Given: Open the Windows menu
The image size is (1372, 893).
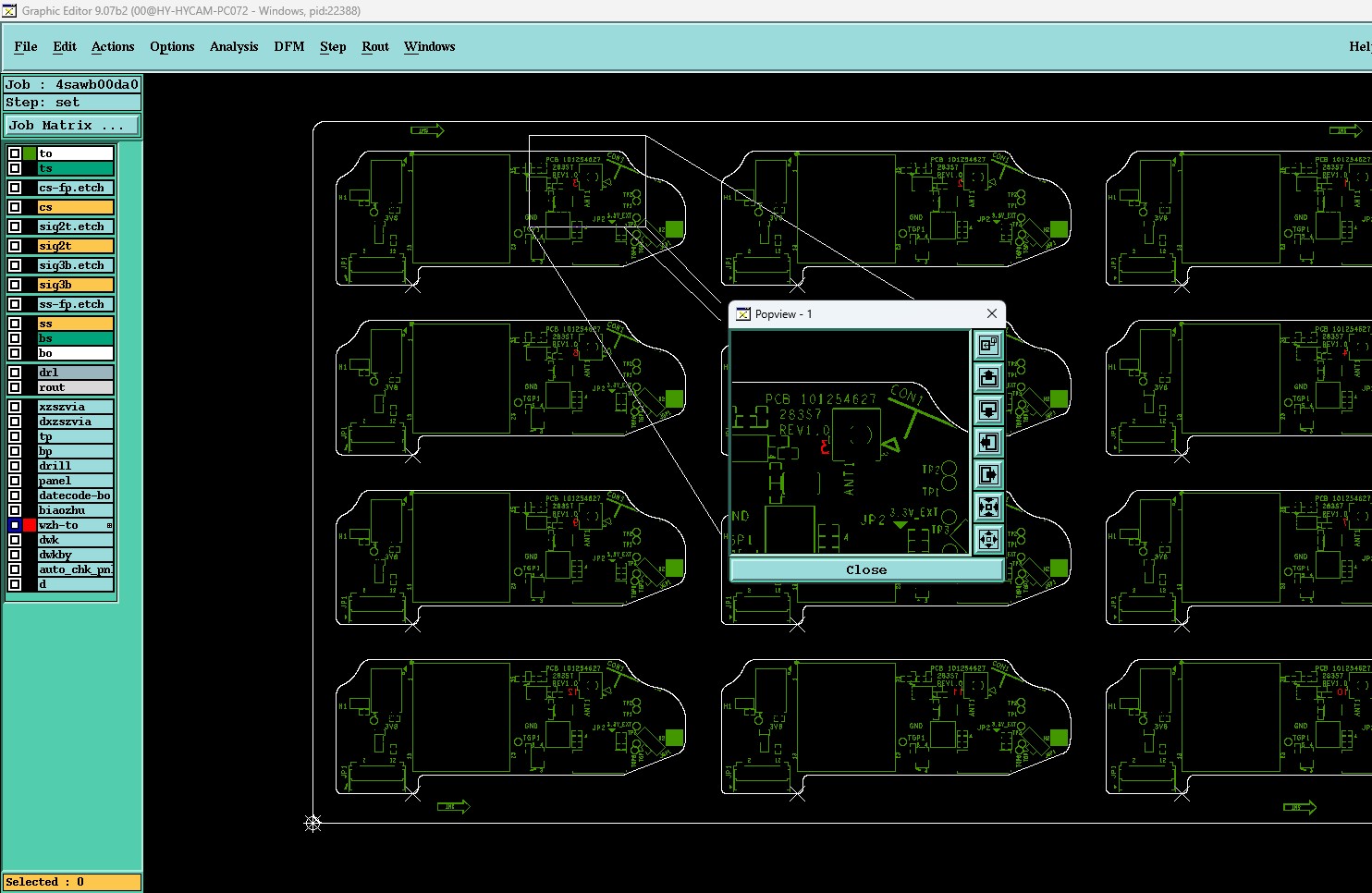Looking at the screenshot, I should pyautogui.click(x=430, y=46).
